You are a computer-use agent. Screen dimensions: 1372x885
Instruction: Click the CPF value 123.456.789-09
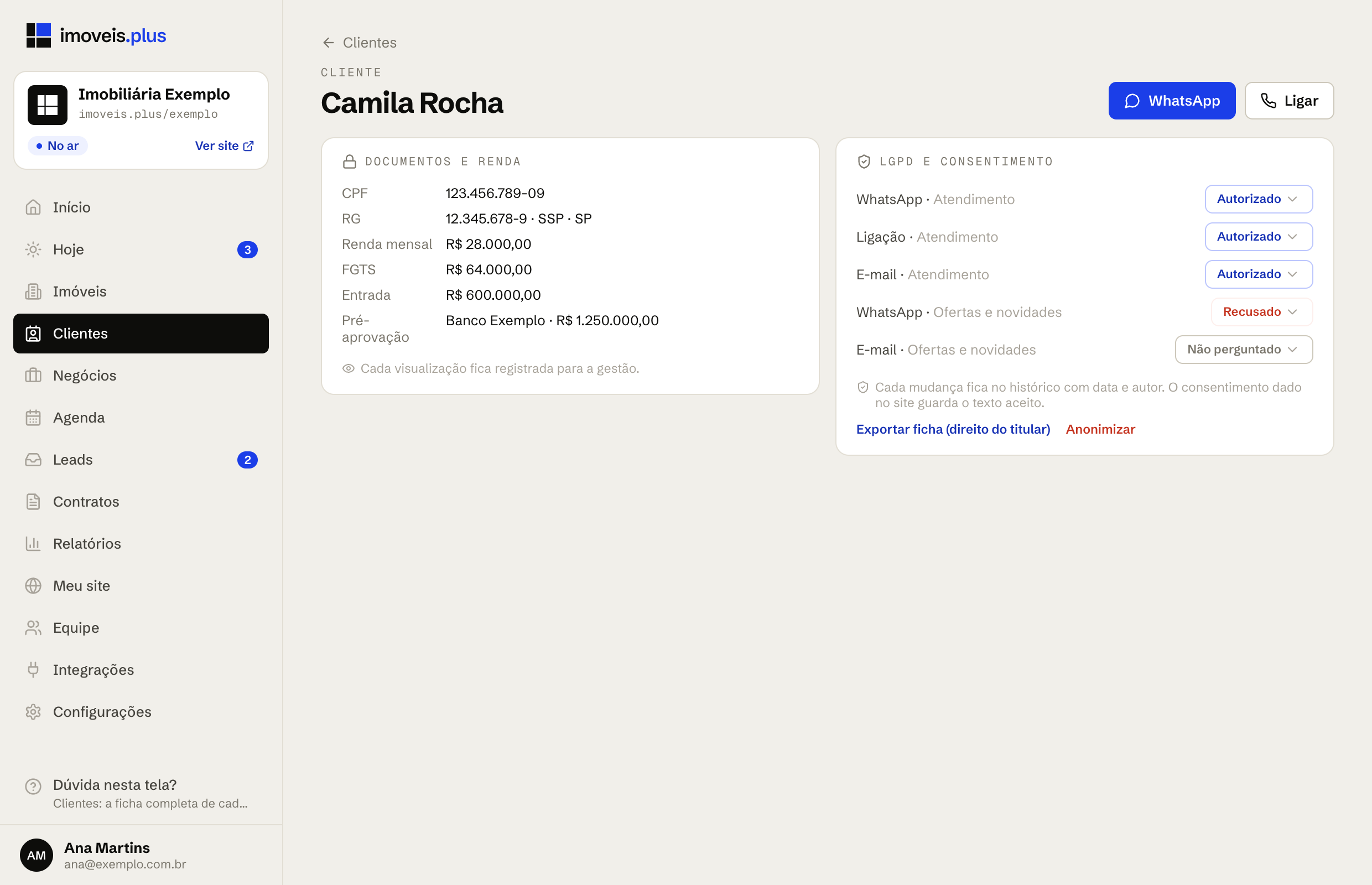pos(495,193)
